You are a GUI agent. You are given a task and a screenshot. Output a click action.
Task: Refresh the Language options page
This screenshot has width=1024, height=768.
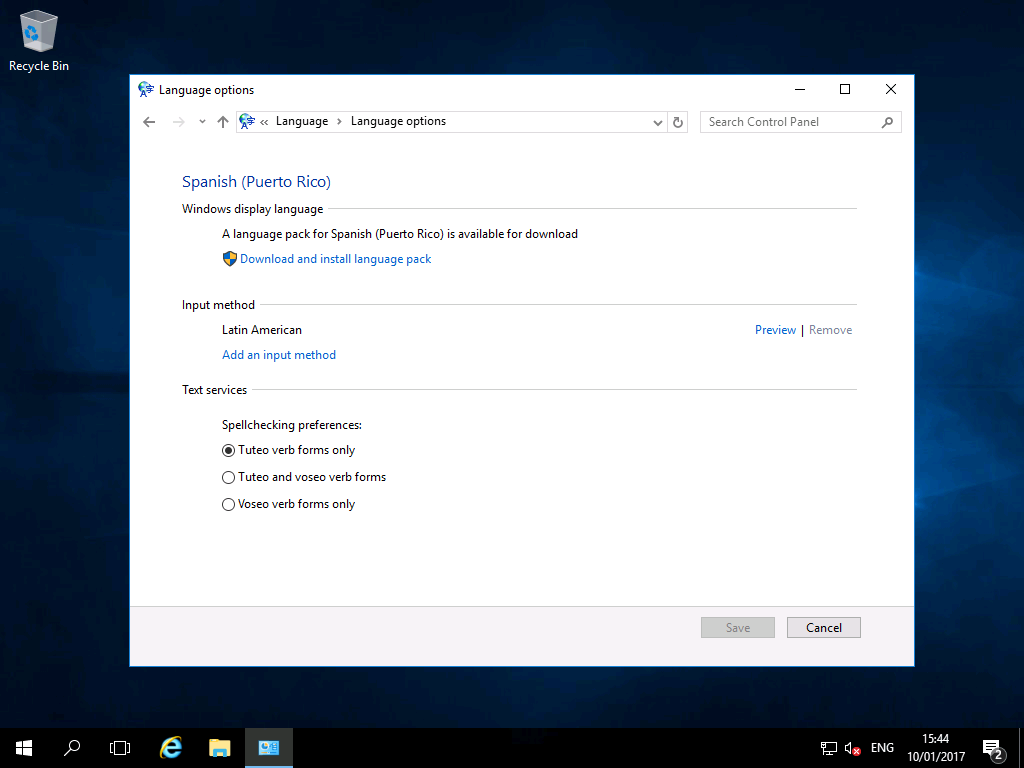pyautogui.click(x=678, y=122)
